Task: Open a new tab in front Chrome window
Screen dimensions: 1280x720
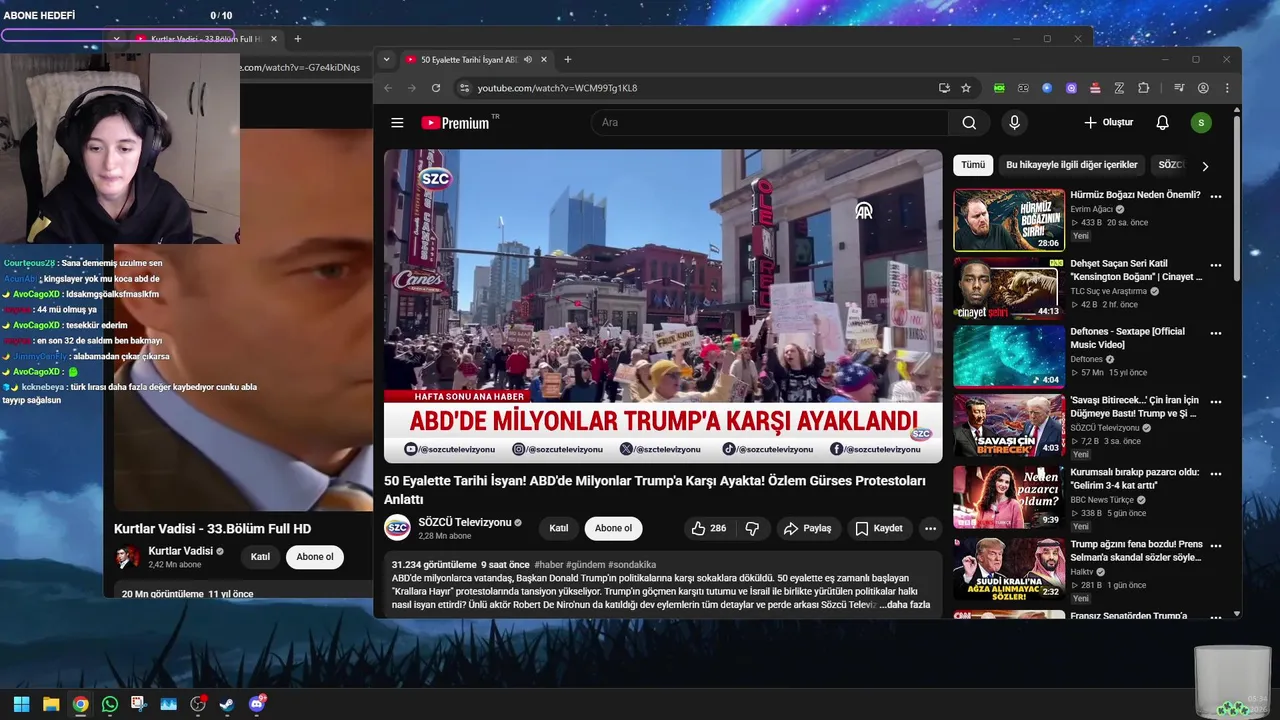Action: (x=568, y=60)
